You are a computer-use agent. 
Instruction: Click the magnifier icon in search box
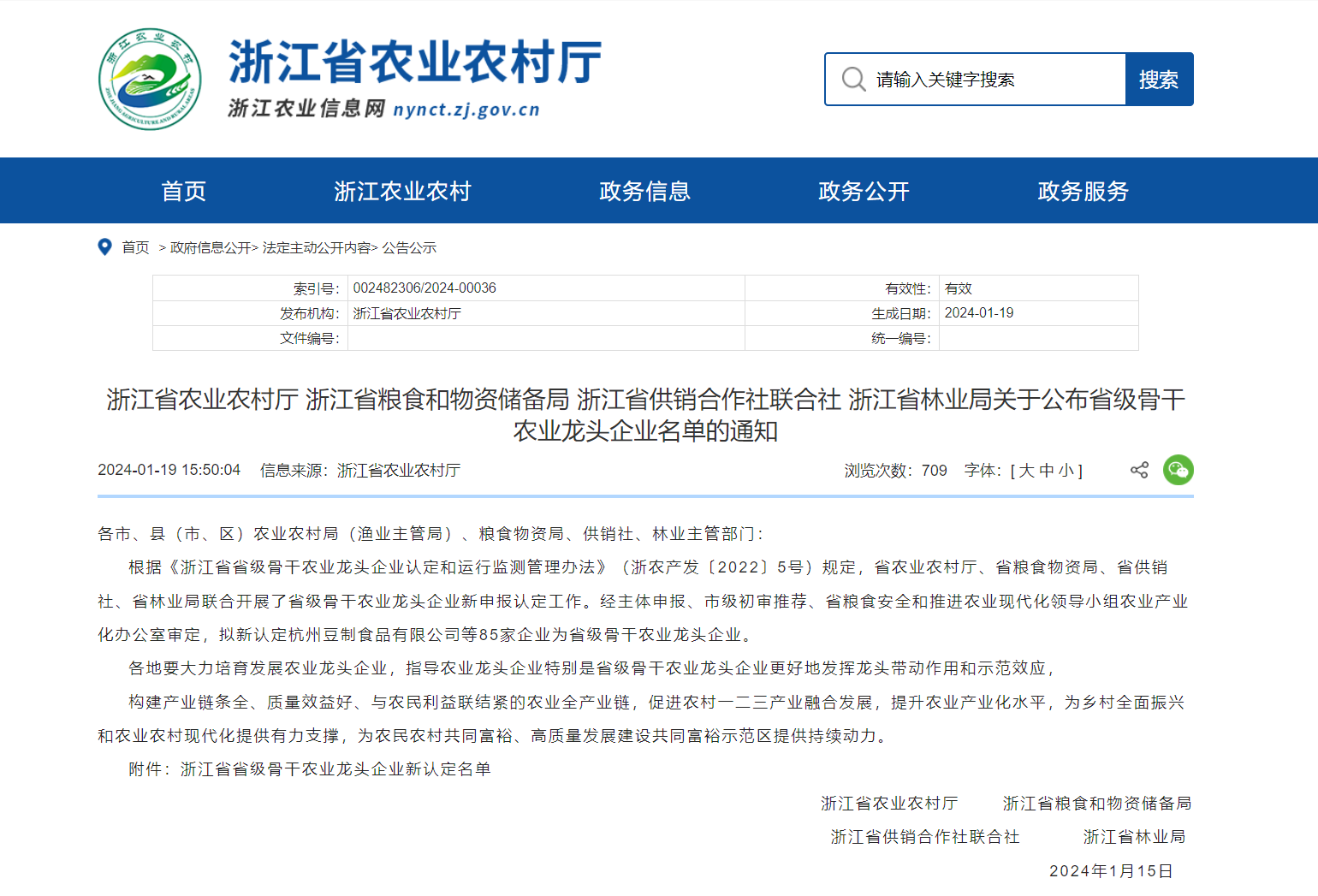point(853,80)
